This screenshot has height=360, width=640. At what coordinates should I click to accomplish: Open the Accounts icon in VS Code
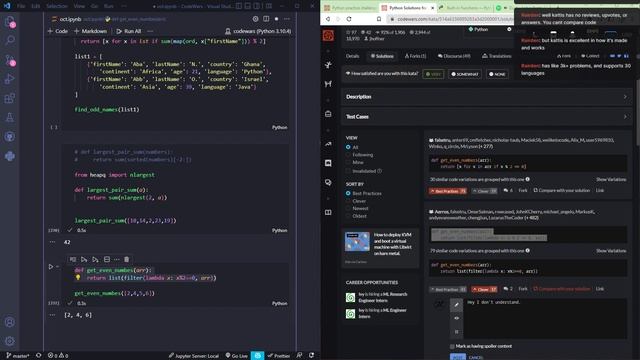tap(9, 322)
